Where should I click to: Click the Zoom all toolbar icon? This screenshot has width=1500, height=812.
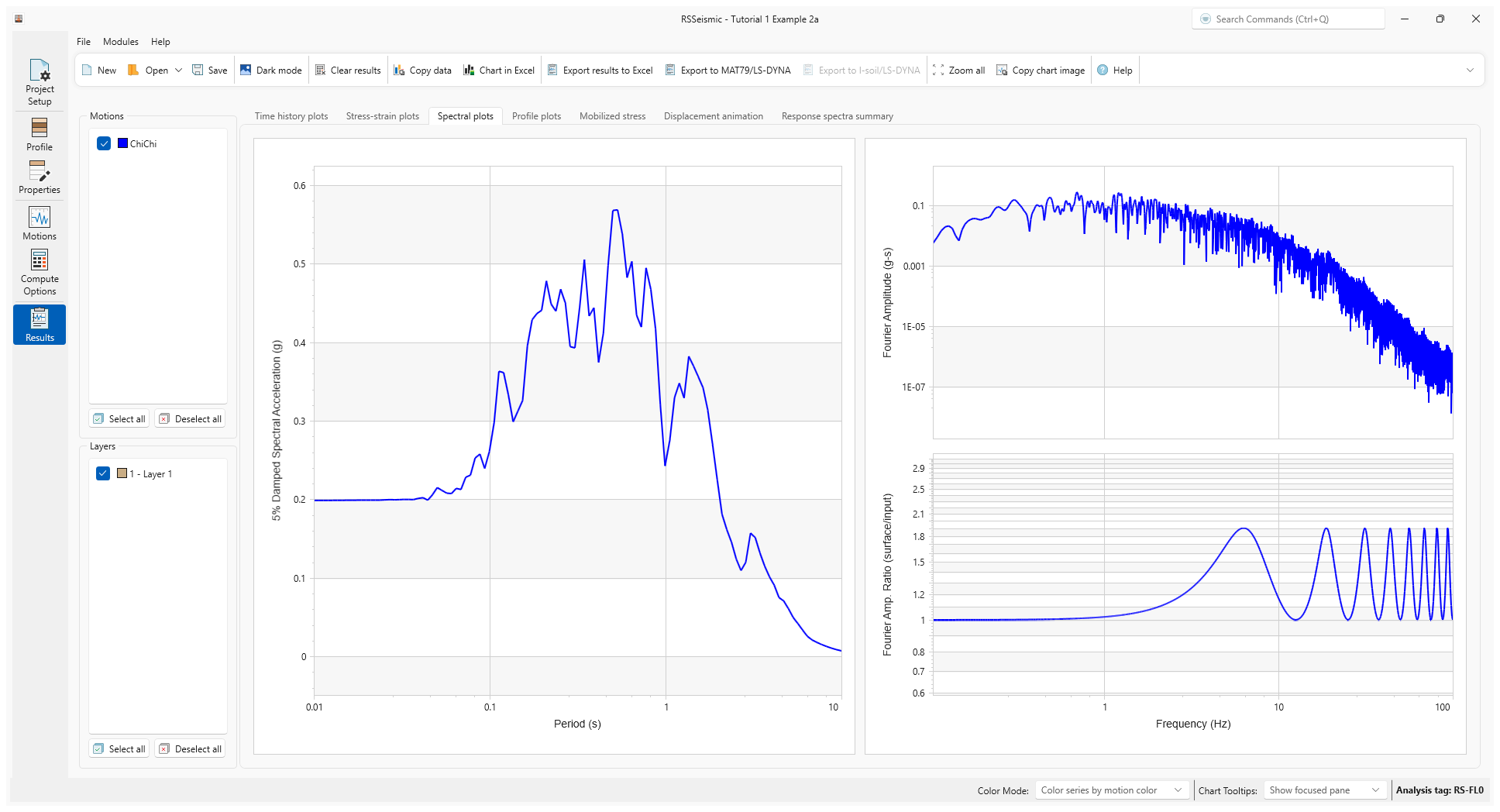pos(938,71)
